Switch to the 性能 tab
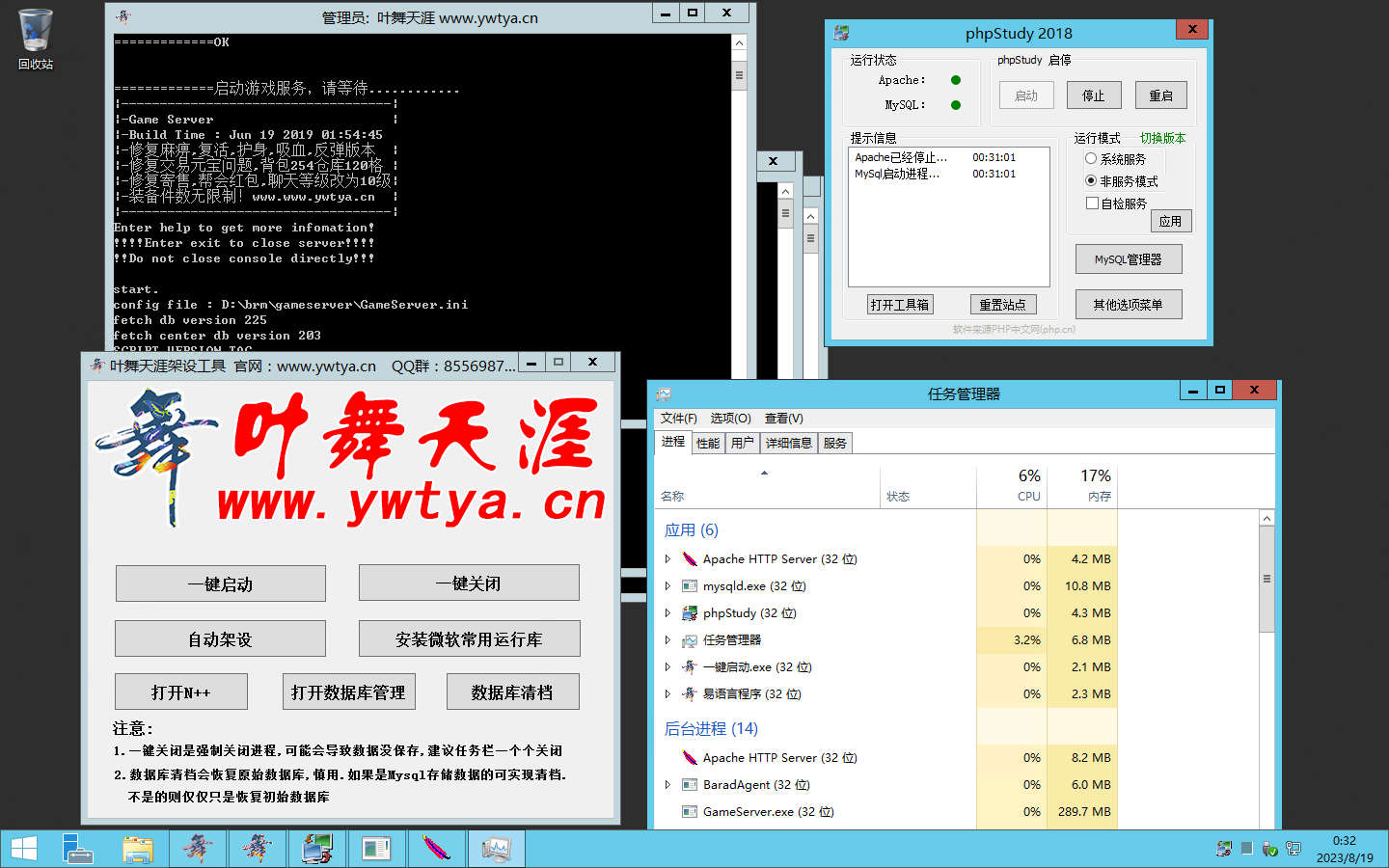The width and height of the screenshot is (1389, 868). [708, 443]
